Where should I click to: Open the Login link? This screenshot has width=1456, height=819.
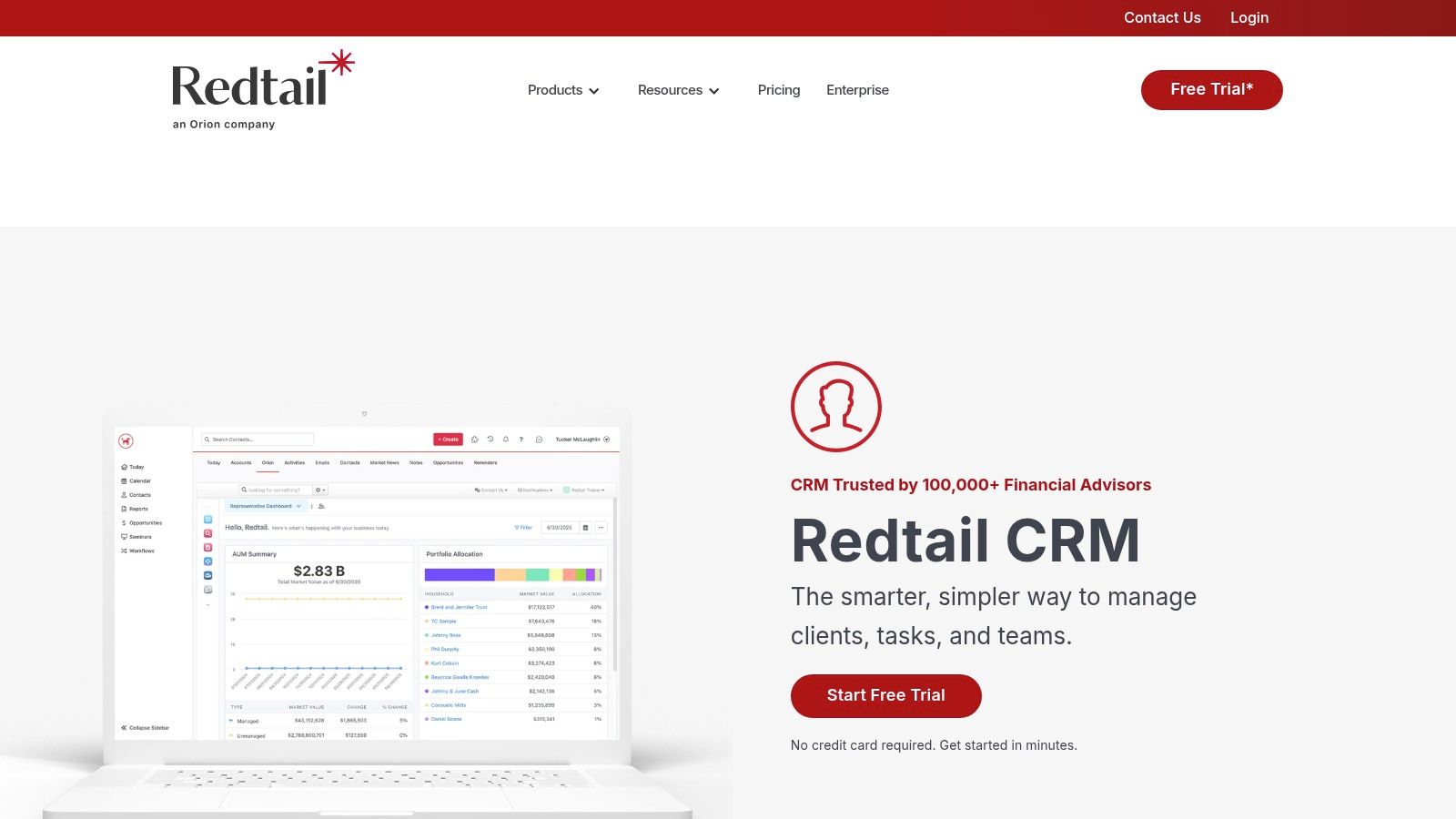[1249, 17]
